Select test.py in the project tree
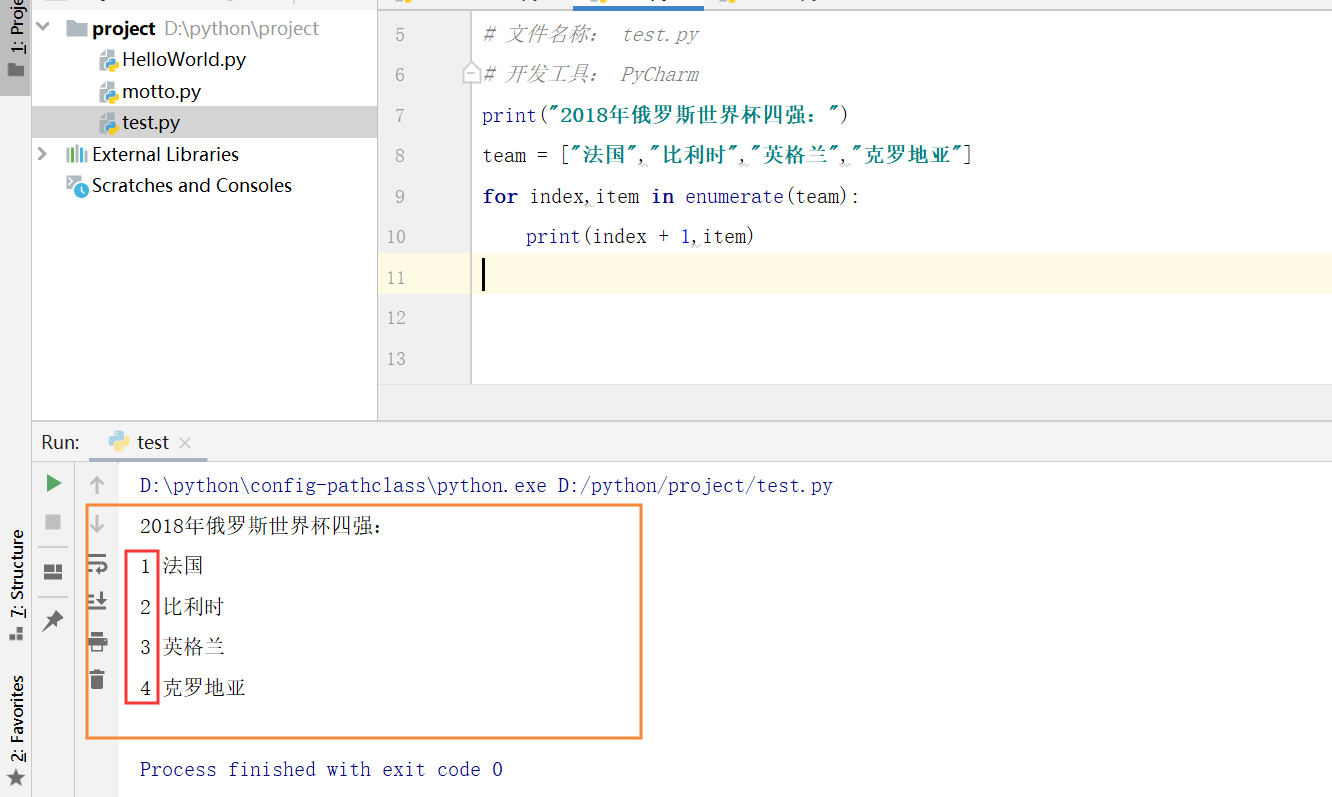The image size is (1332, 797). (150, 122)
